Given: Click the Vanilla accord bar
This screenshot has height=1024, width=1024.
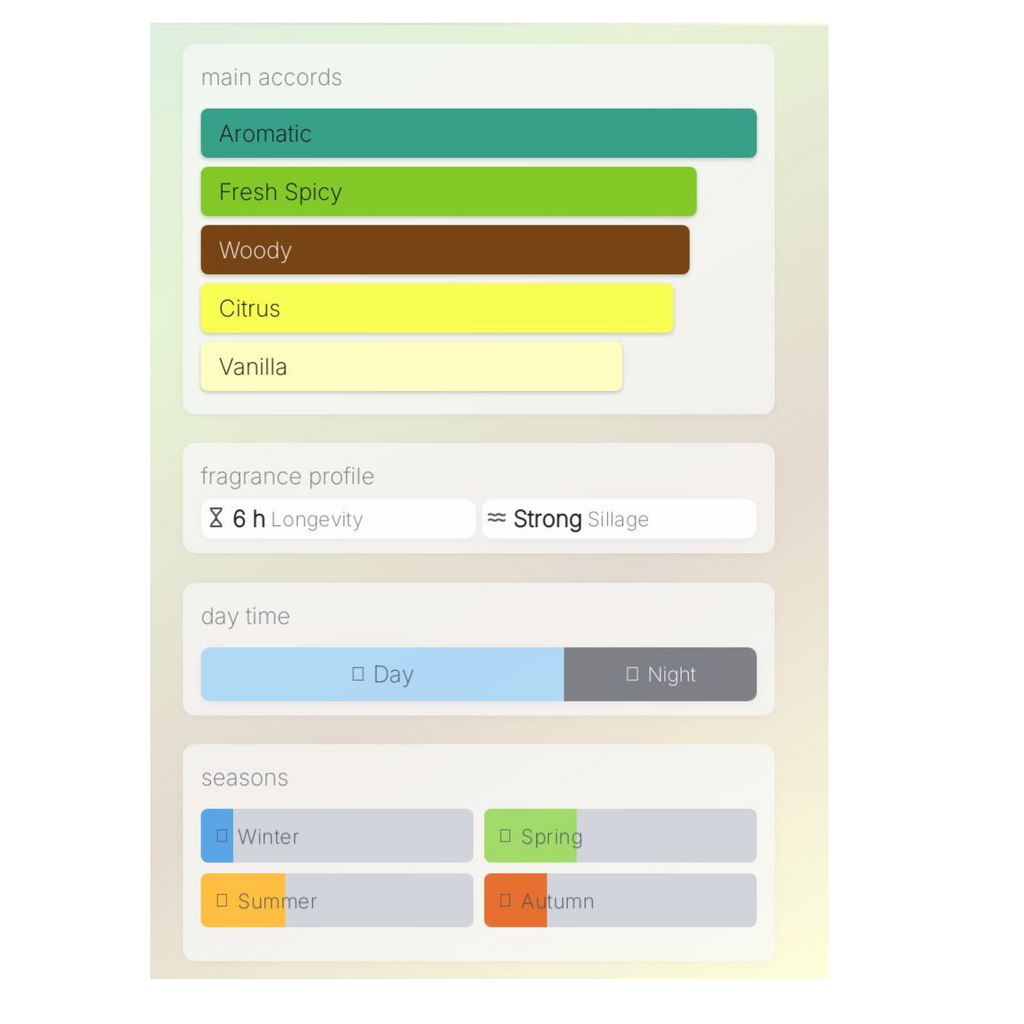Looking at the screenshot, I should pyautogui.click(x=411, y=366).
